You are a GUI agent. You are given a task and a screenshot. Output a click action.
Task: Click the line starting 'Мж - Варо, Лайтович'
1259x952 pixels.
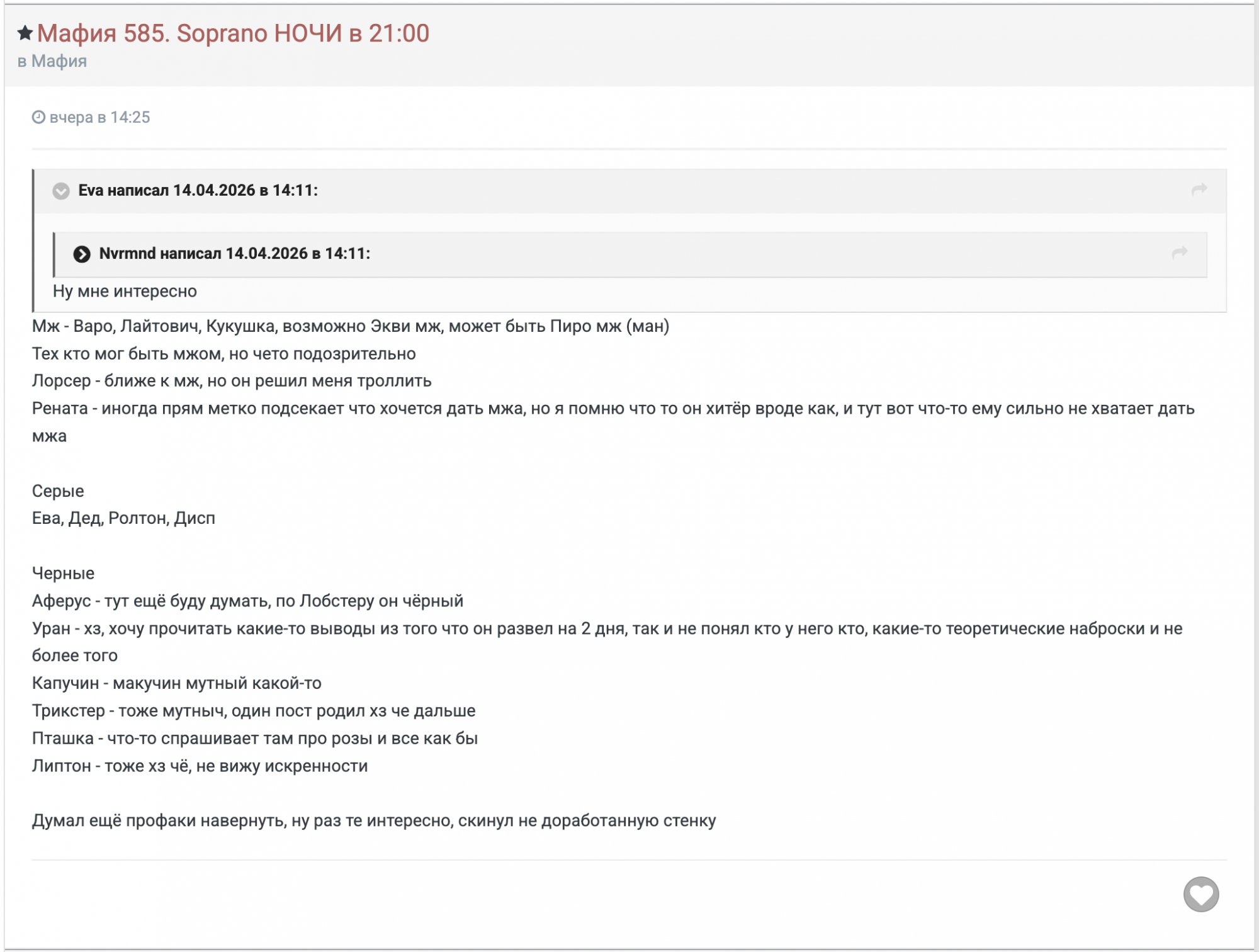[350, 326]
